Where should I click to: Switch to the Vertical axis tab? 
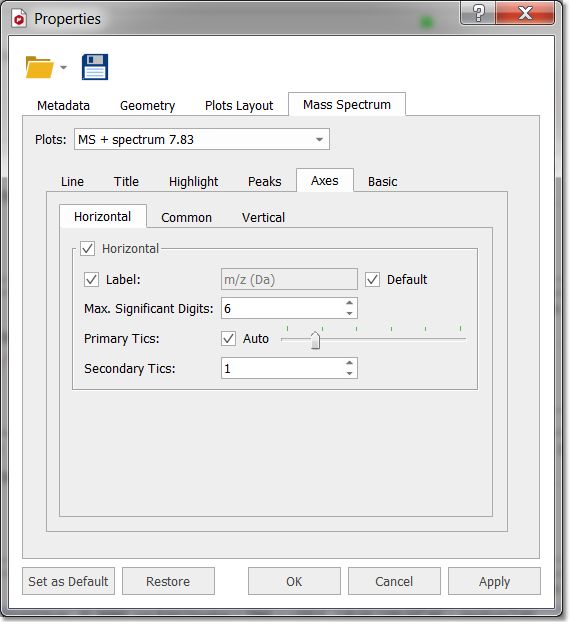[263, 217]
